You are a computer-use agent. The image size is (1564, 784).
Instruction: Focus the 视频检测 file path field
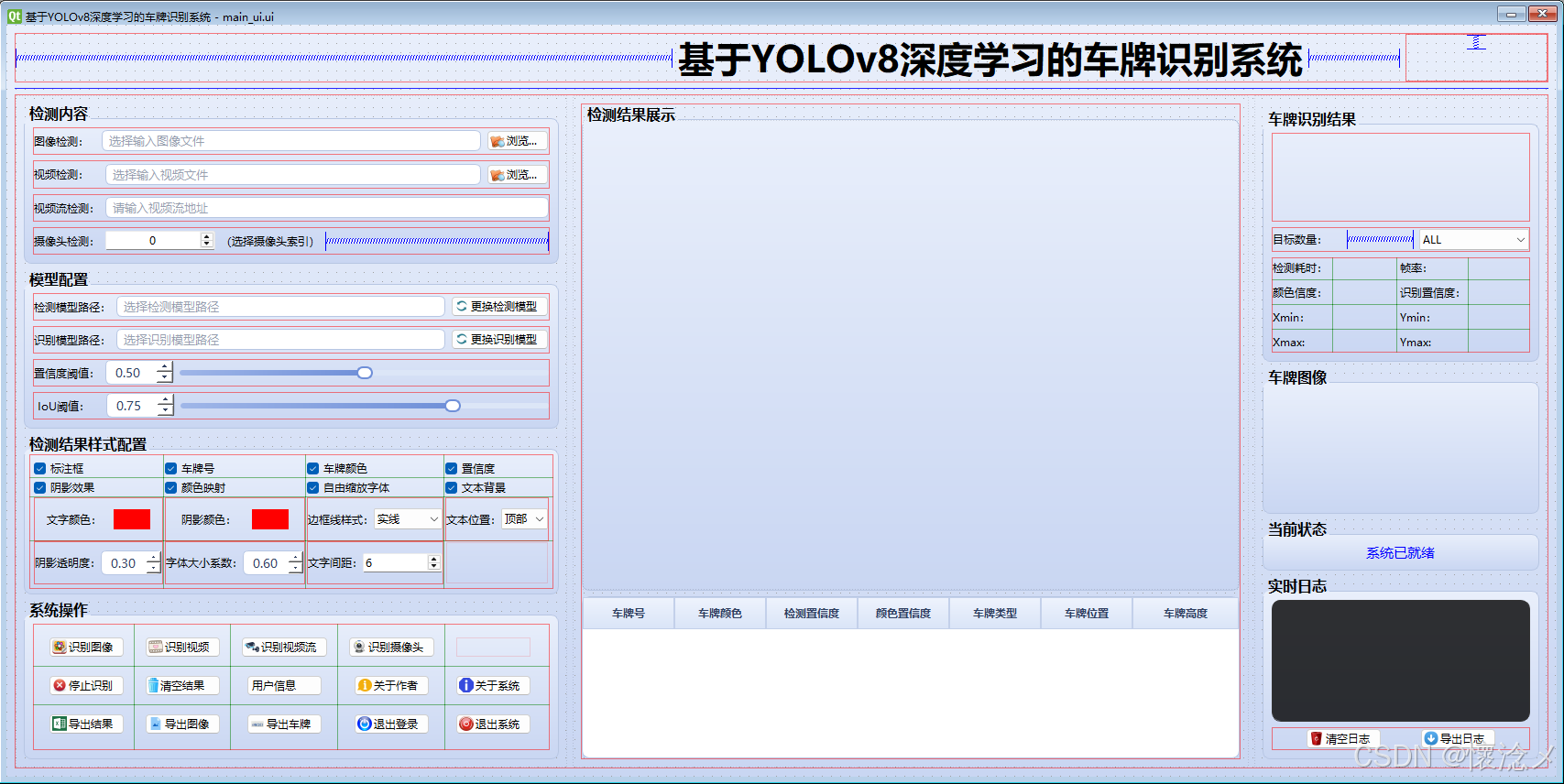pyautogui.click(x=293, y=175)
